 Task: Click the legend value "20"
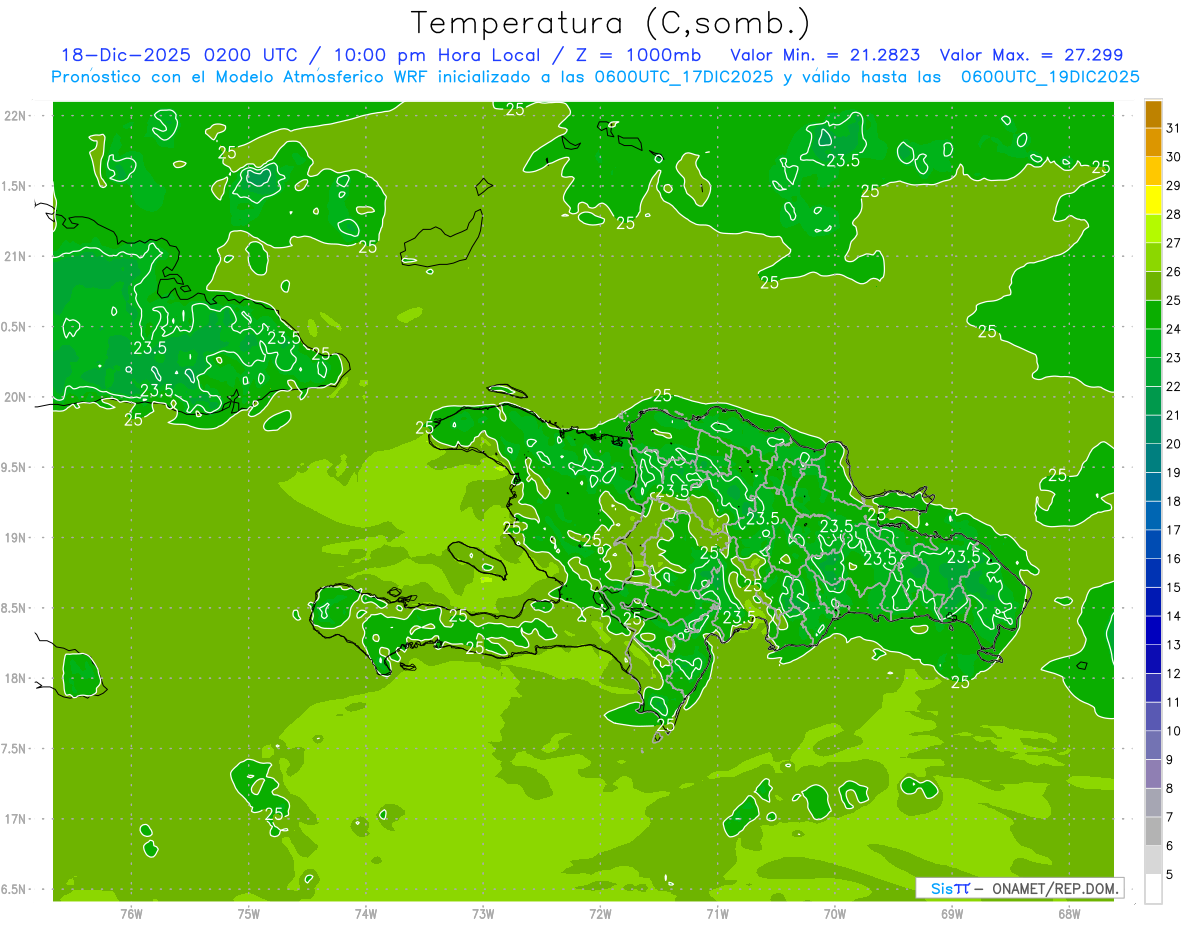point(1174,444)
